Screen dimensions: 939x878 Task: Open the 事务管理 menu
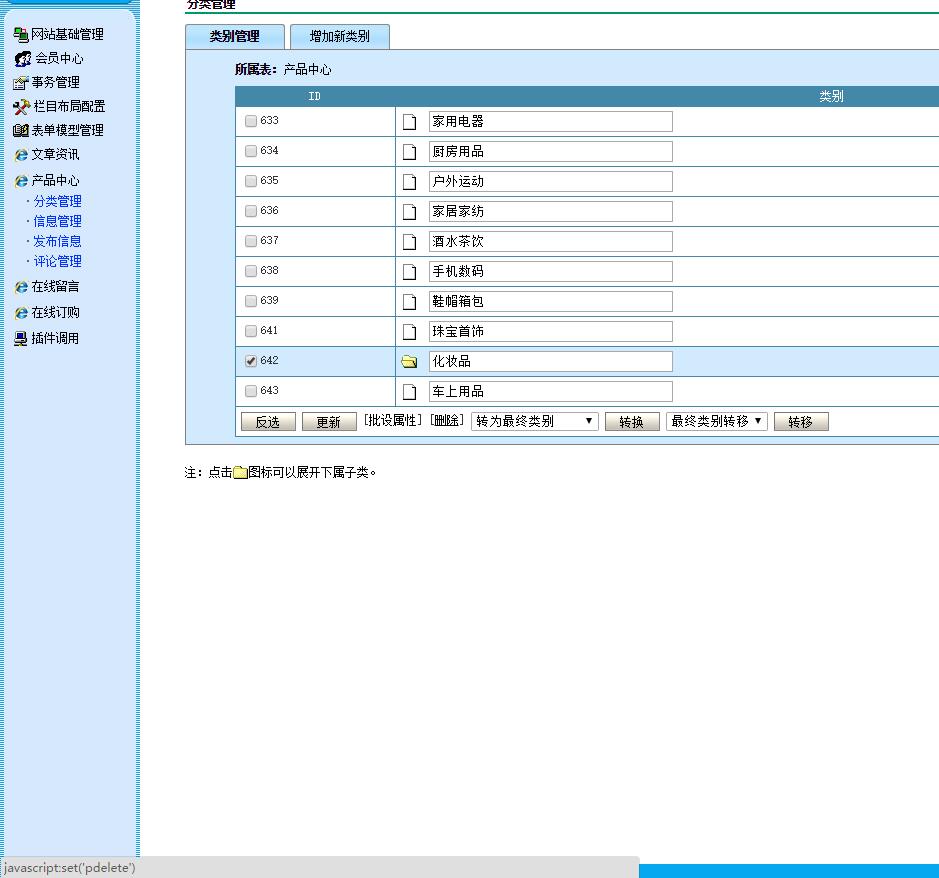pyautogui.click(x=56, y=83)
